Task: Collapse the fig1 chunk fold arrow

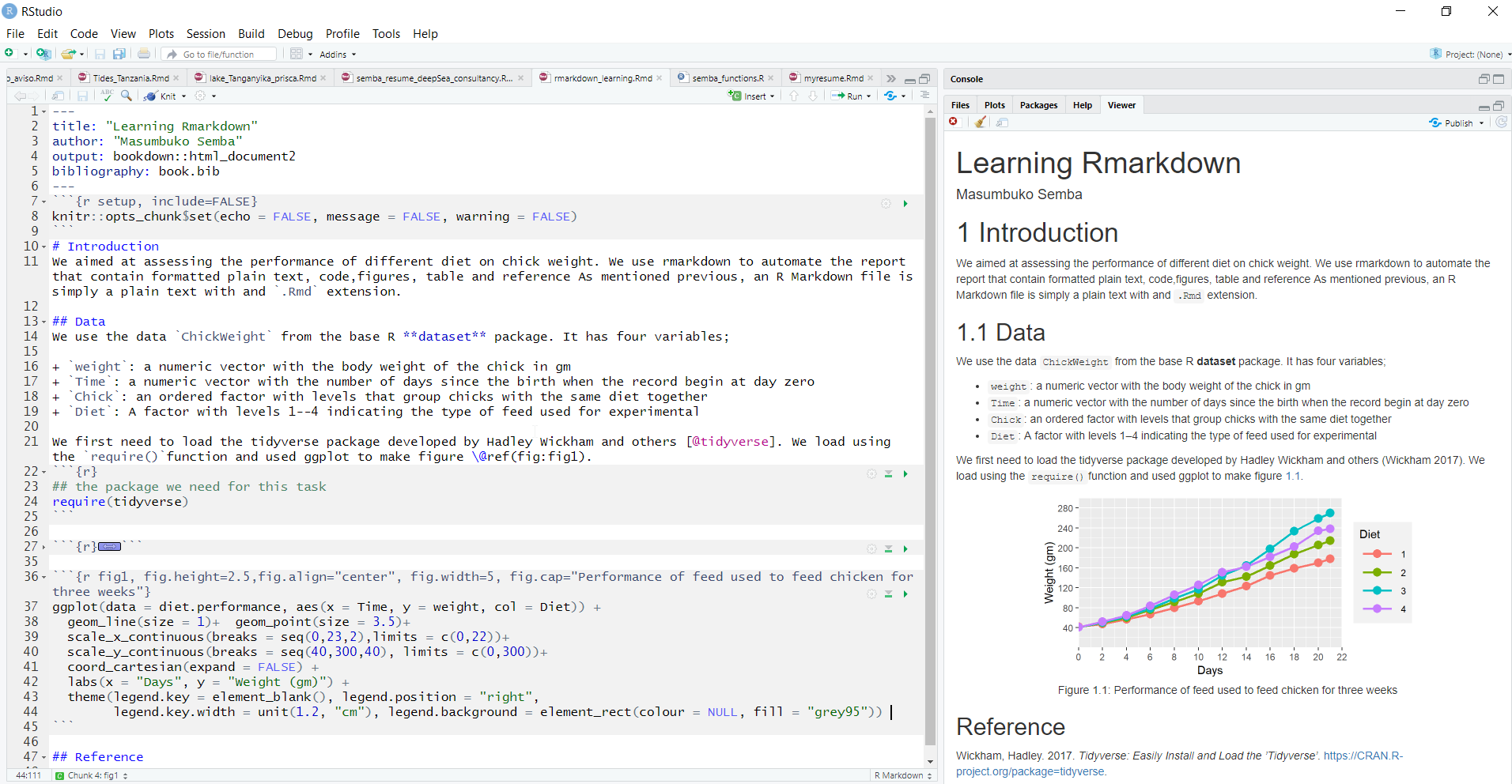Action: tap(43, 577)
